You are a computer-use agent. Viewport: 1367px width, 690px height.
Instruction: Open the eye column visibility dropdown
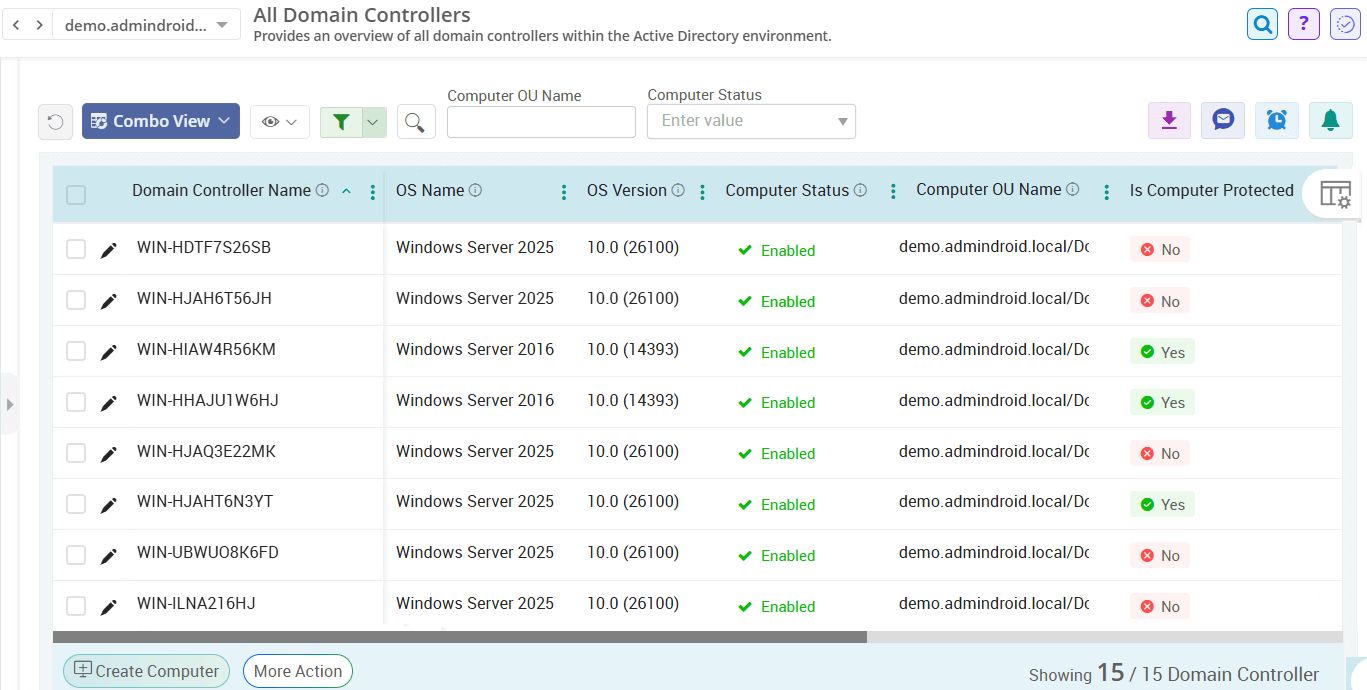(280, 120)
